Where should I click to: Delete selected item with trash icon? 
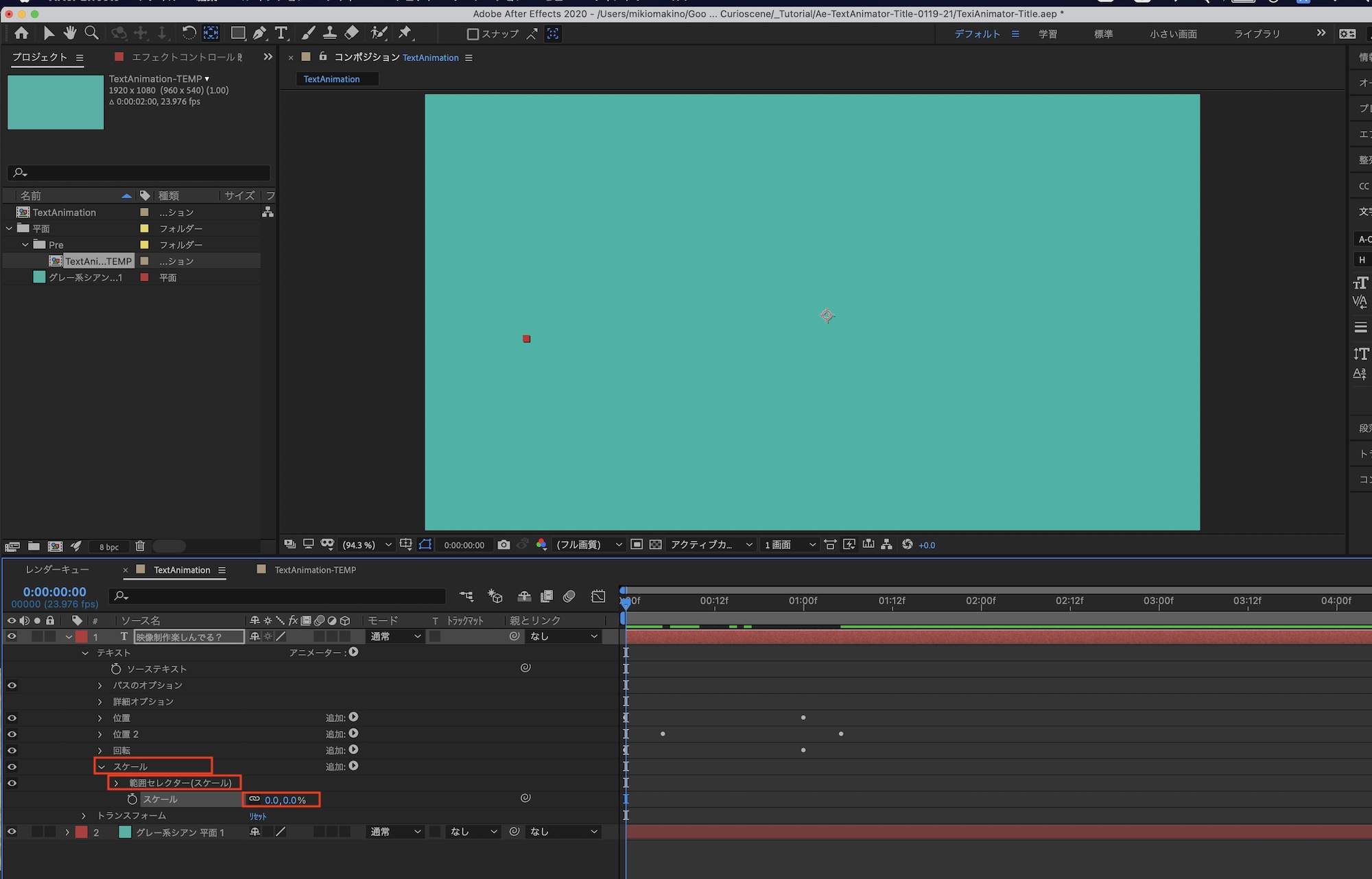coord(140,546)
